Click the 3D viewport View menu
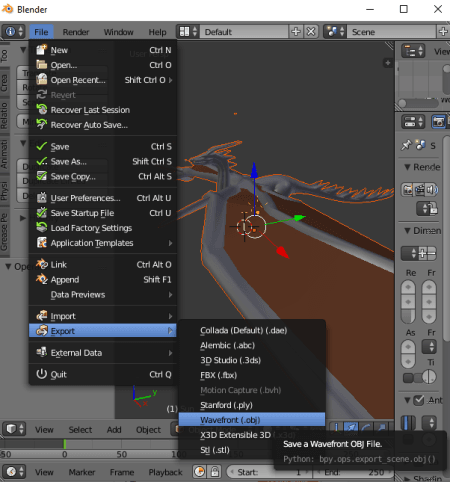 pyautogui.click(x=44, y=430)
